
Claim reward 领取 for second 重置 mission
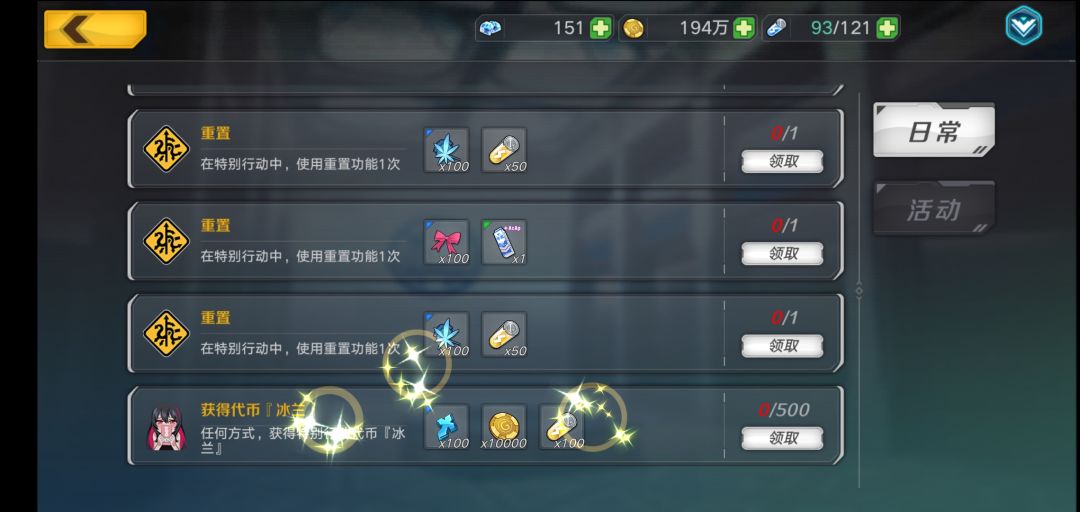pos(782,254)
